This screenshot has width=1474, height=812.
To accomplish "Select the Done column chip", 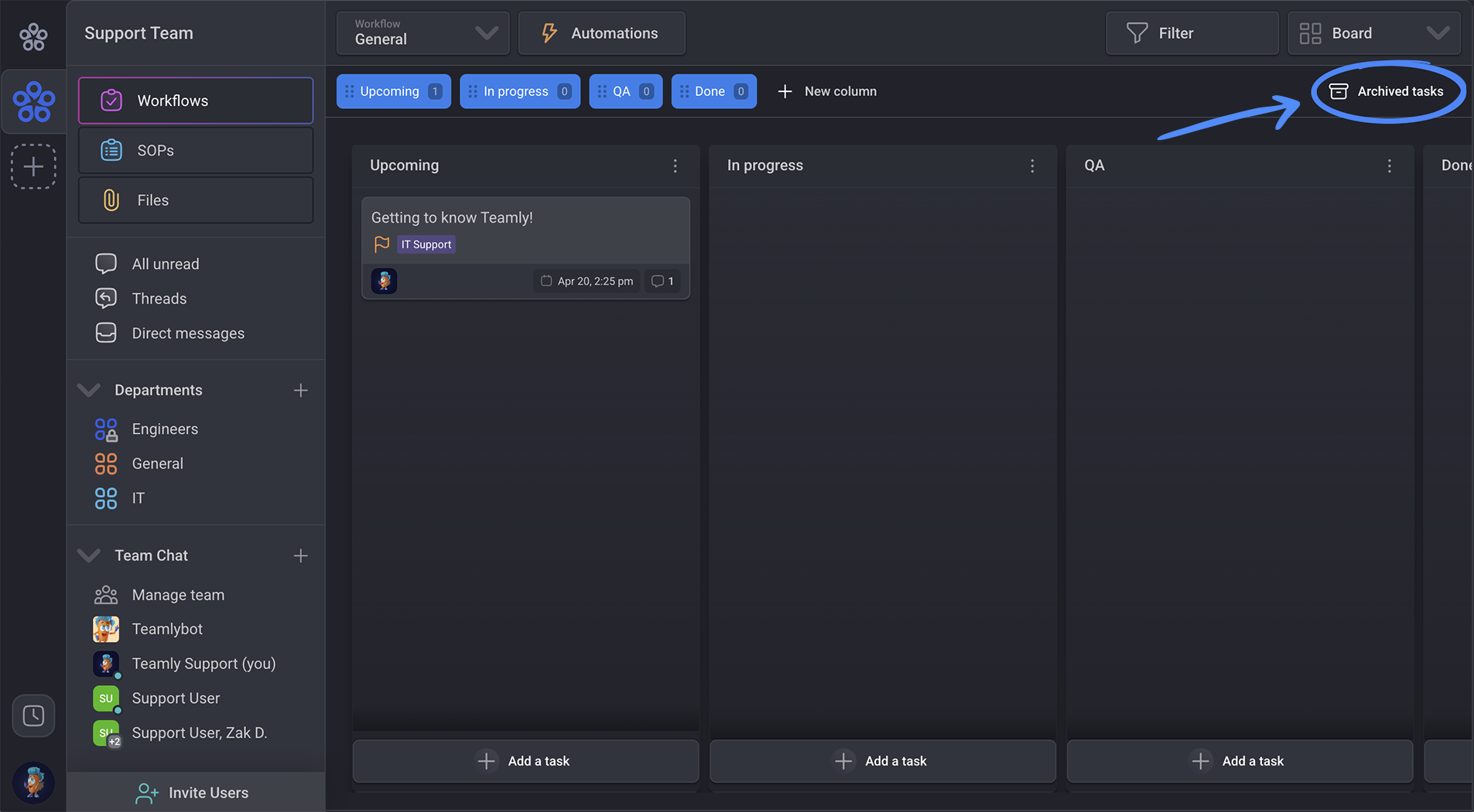I will pos(714,91).
